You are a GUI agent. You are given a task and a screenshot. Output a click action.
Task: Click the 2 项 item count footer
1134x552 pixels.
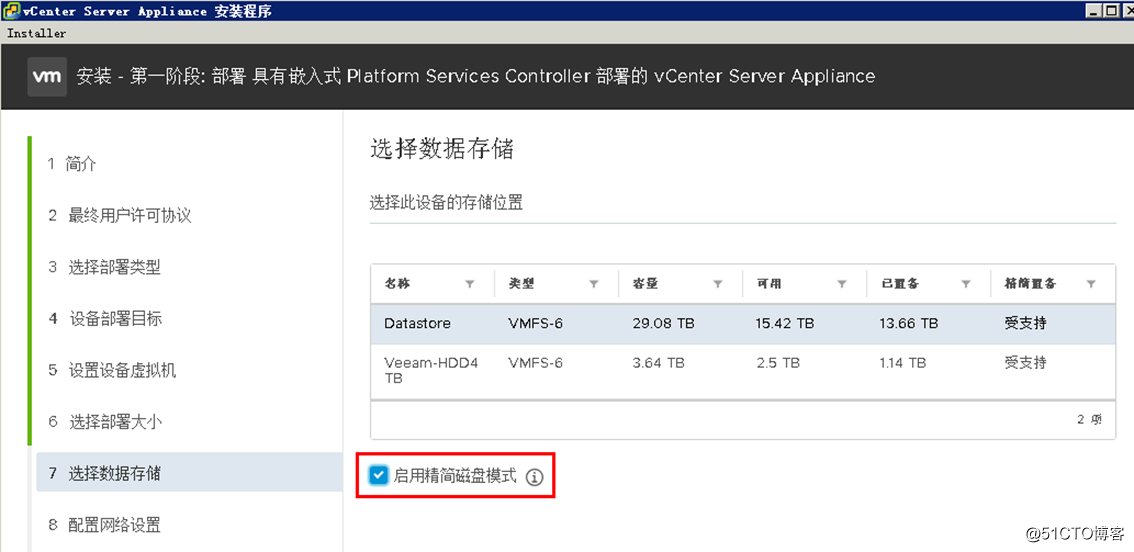click(x=1090, y=419)
